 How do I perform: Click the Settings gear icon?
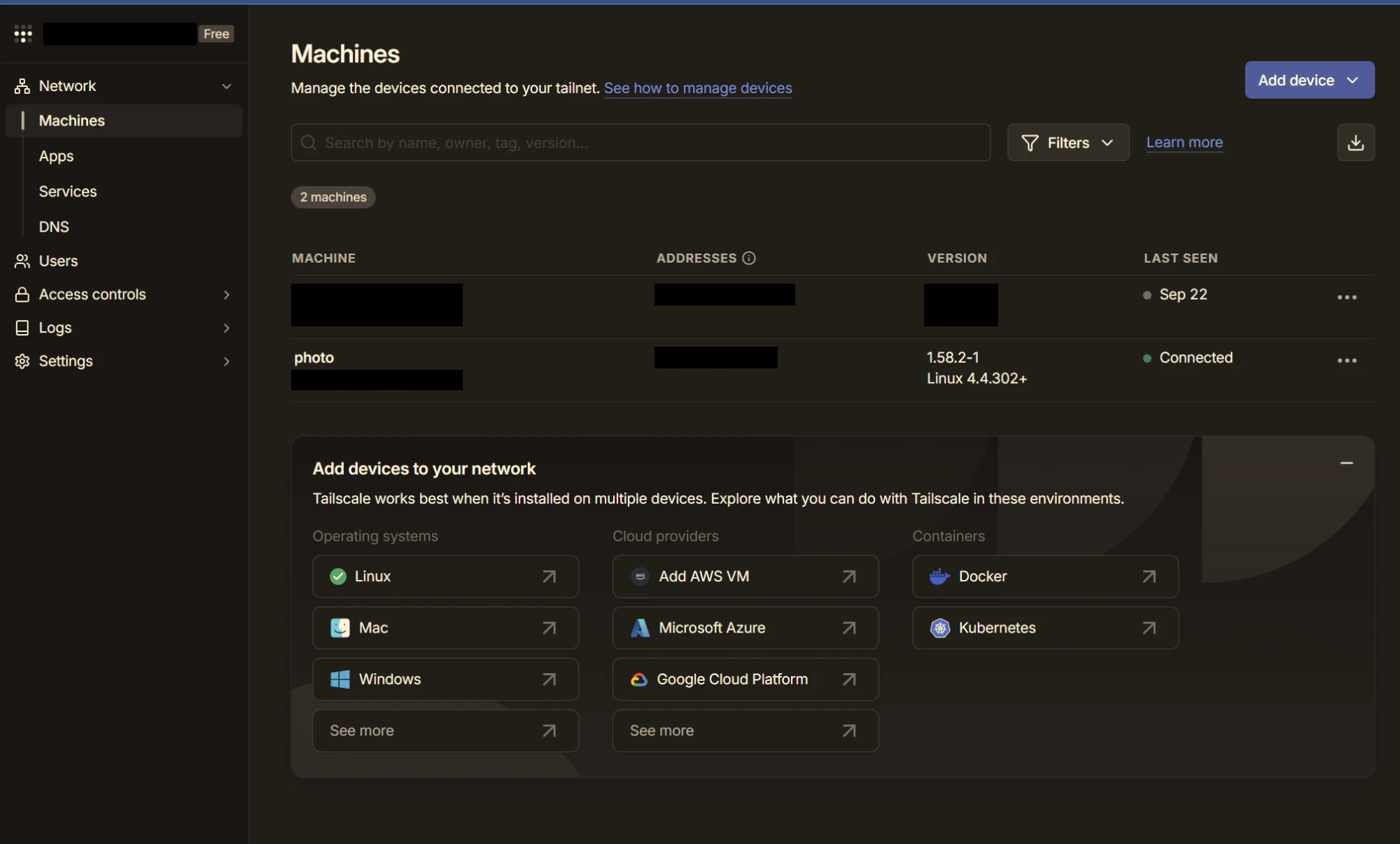tap(22, 361)
